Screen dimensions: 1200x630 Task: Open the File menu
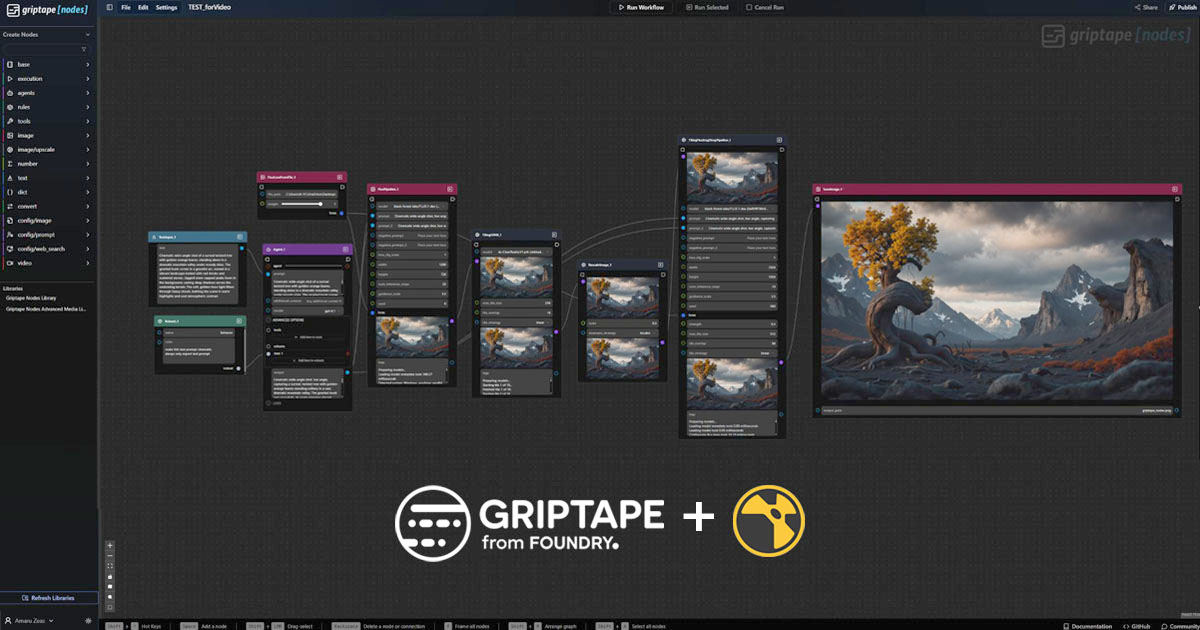126,7
